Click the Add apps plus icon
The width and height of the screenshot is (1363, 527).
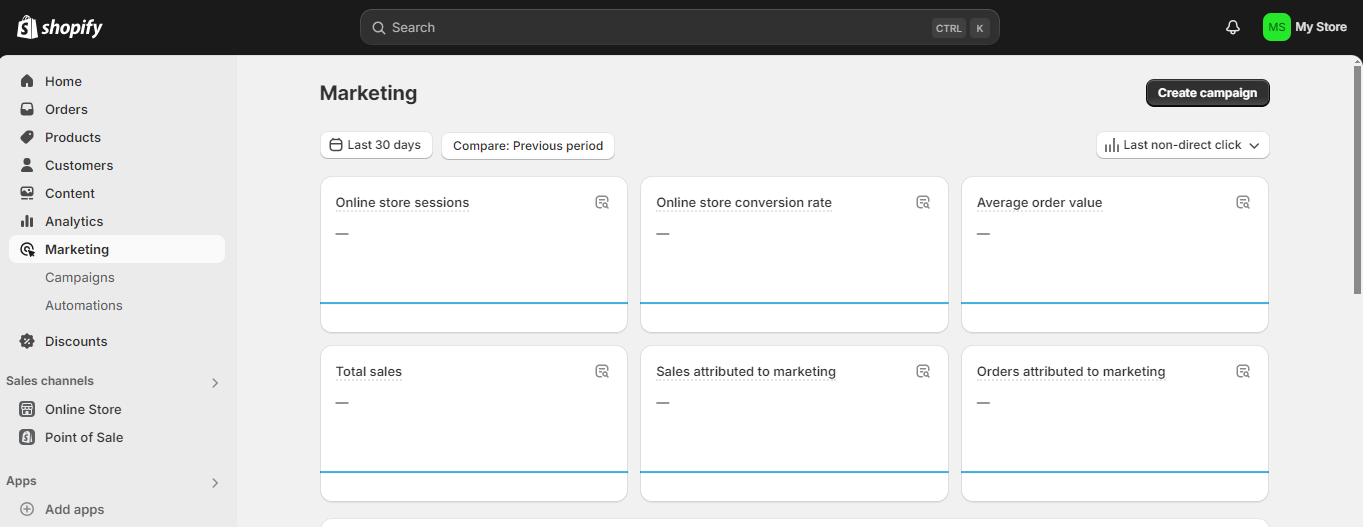(27, 509)
